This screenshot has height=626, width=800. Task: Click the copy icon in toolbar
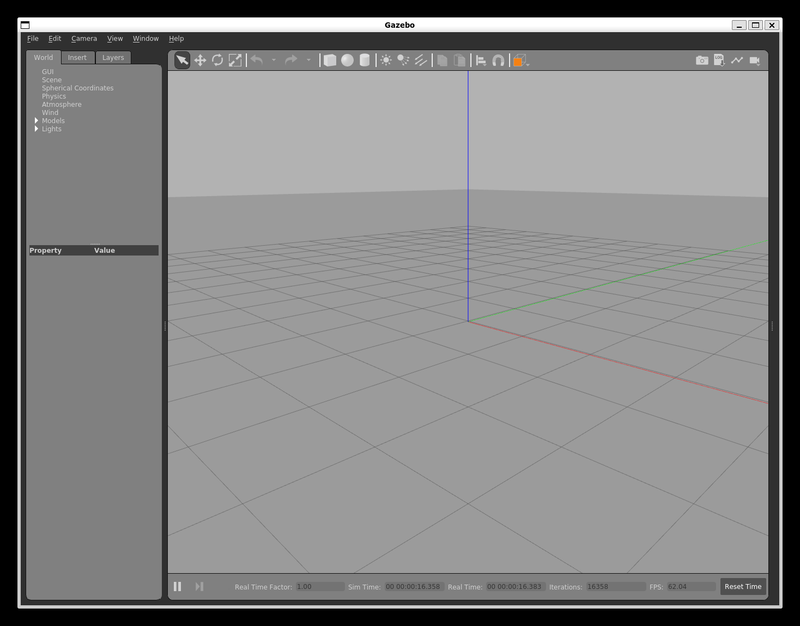(x=442, y=60)
